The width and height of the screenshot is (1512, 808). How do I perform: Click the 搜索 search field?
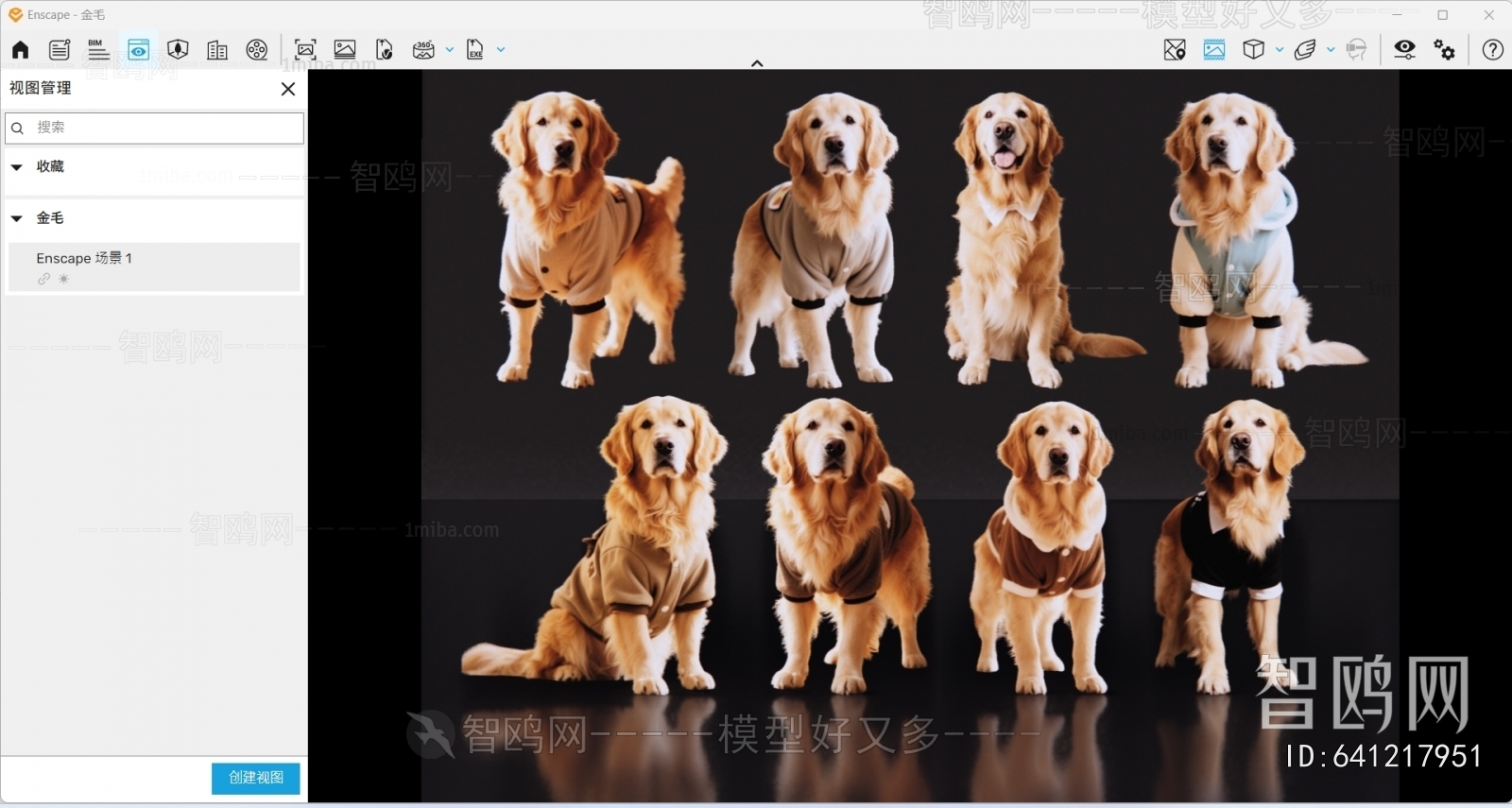click(155, 128)
